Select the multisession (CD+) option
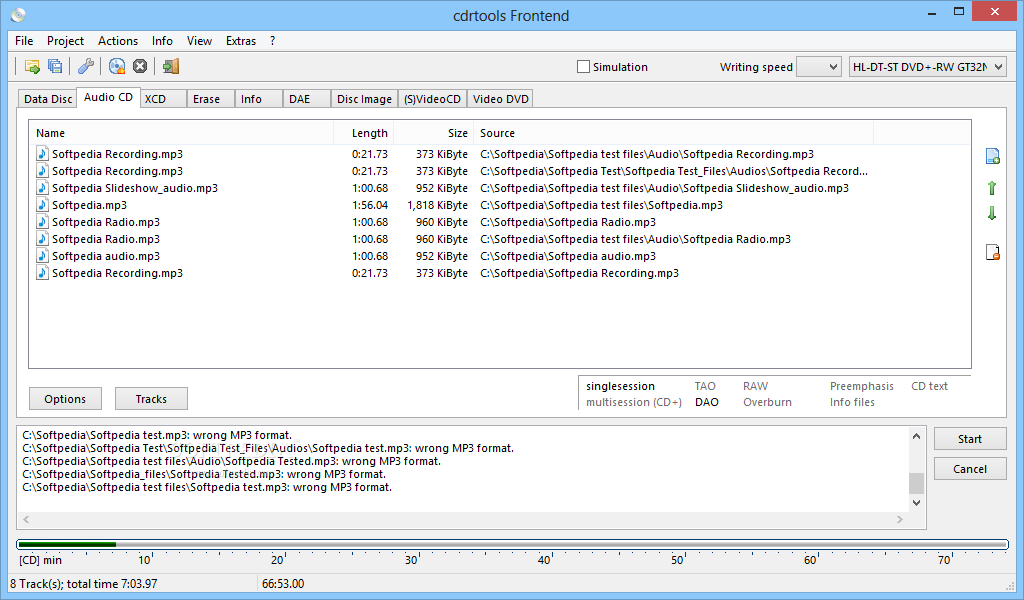Image resolution: width=1024 pixels, height=600 pixels. [x=633, y=402]
